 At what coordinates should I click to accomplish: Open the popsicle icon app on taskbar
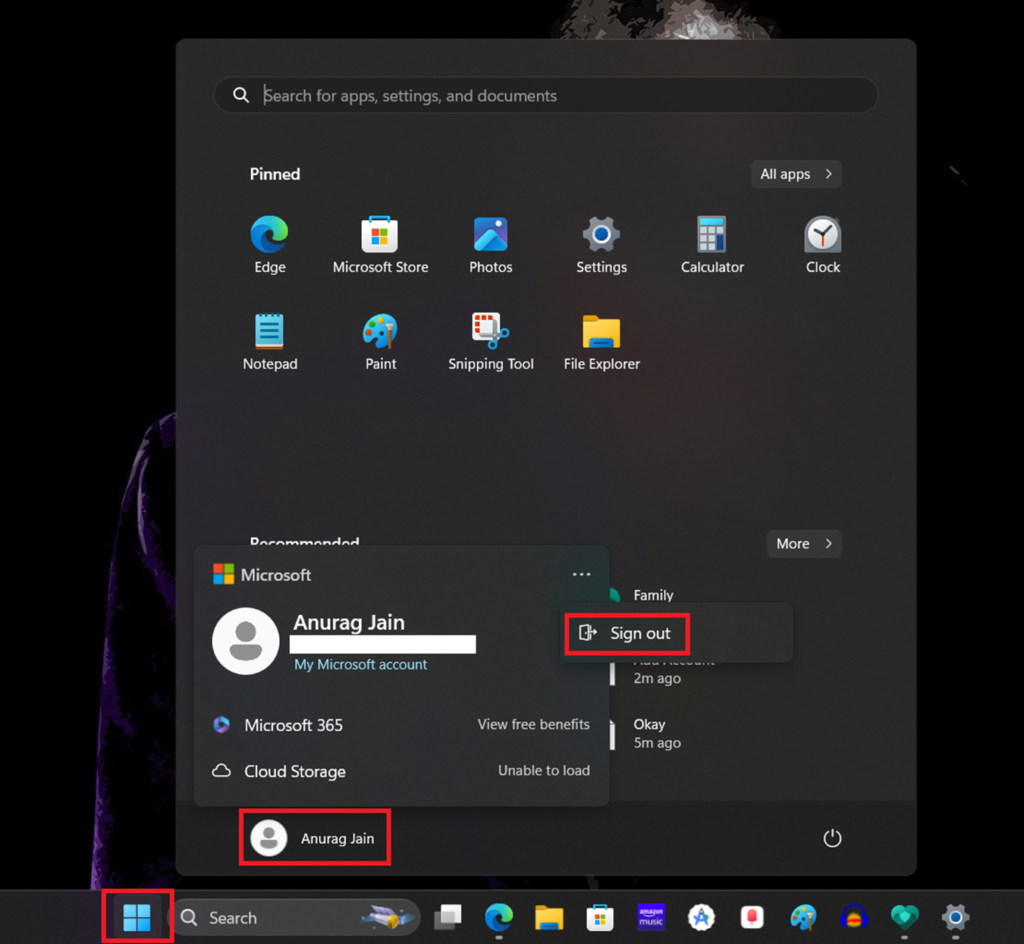point(752,917)
